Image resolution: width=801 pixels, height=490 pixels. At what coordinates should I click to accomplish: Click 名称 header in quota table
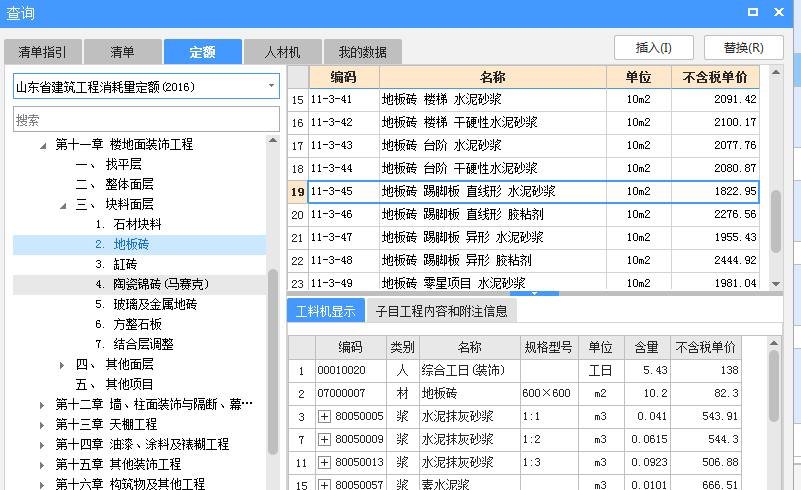point(492,77)
